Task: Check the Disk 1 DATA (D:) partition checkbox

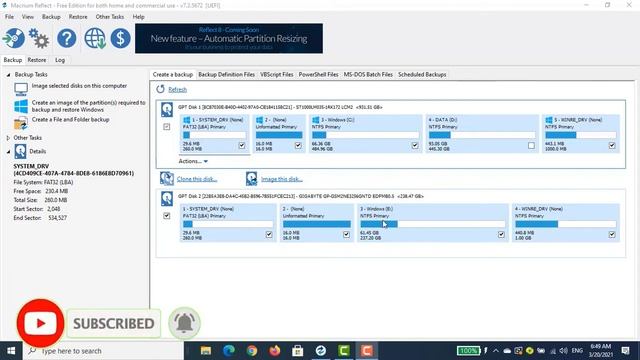Action: point(531,145)
